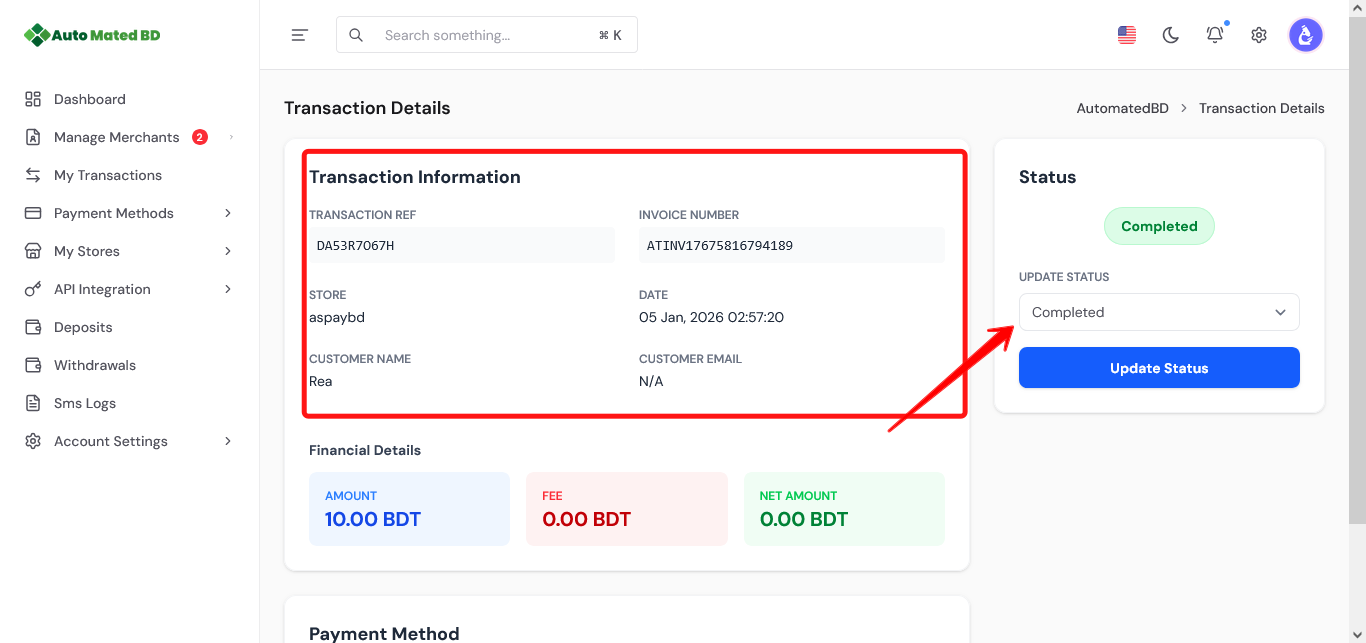
Task: Click the settings gear in the header
Action: 1258,34
